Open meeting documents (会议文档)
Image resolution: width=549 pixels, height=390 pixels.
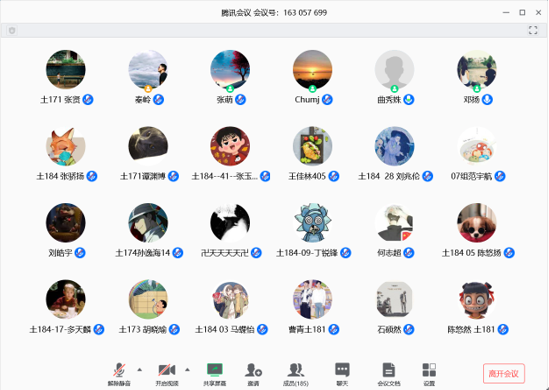click(389, 374)
